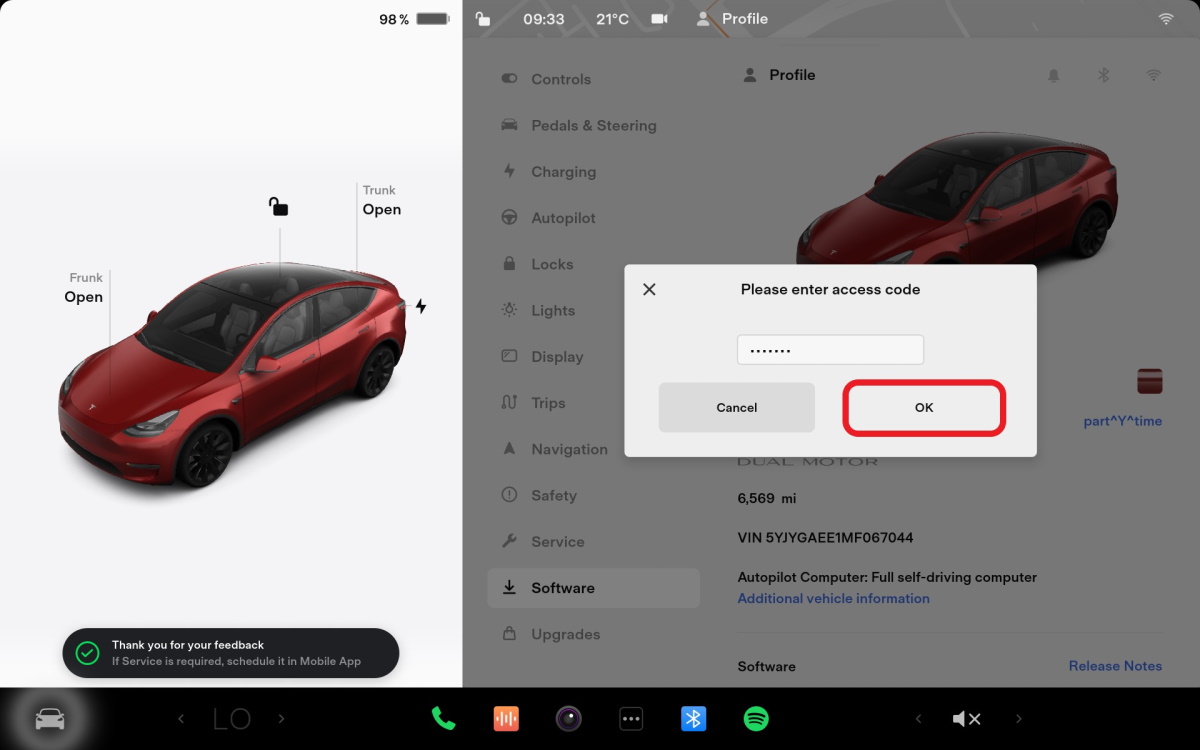
Task: Launch Spotify from the bottom bar
Action: [x=756, y=718]
